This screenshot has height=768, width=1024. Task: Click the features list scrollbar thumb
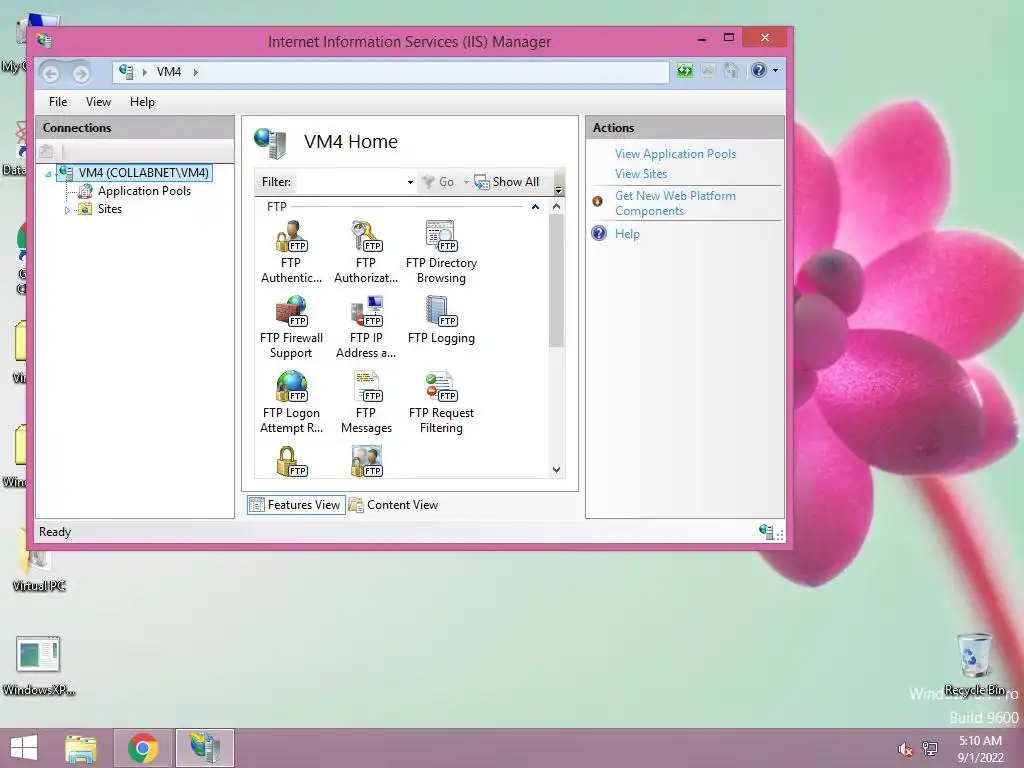(x=556, y=281)
